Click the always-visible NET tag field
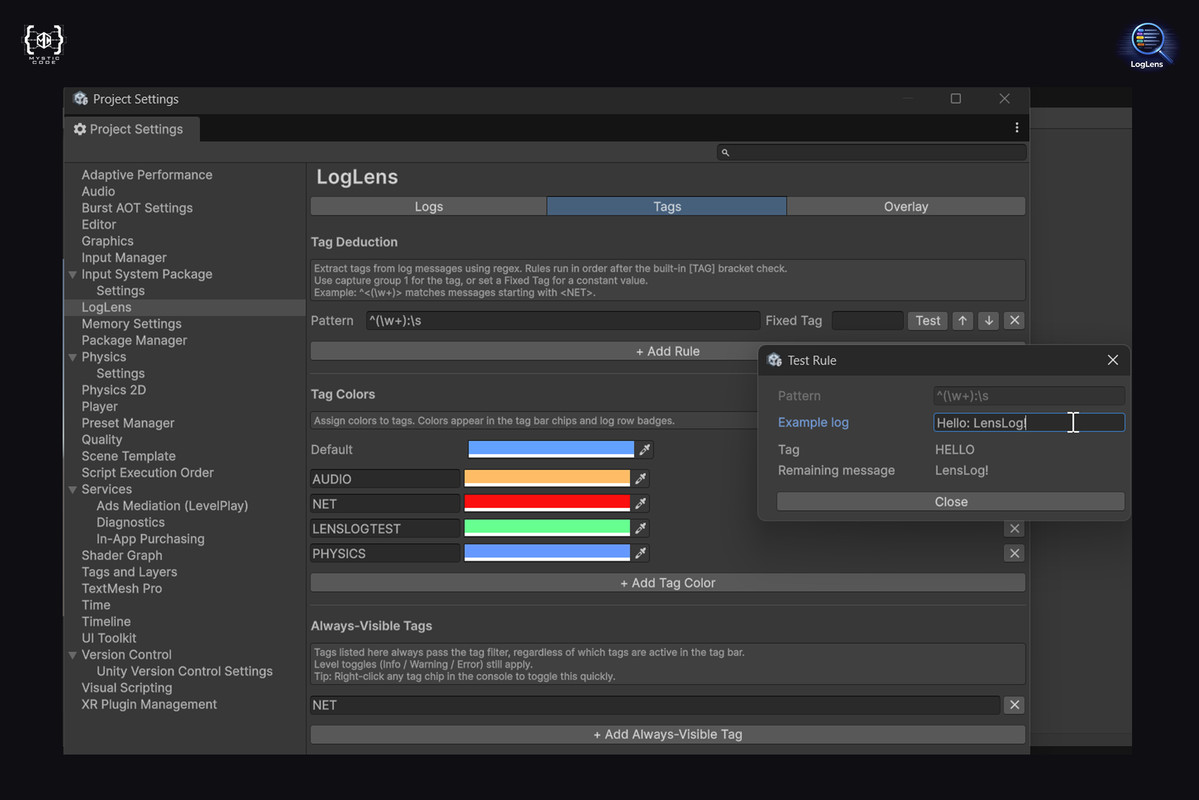The image size is (1199, 800). 655,705
